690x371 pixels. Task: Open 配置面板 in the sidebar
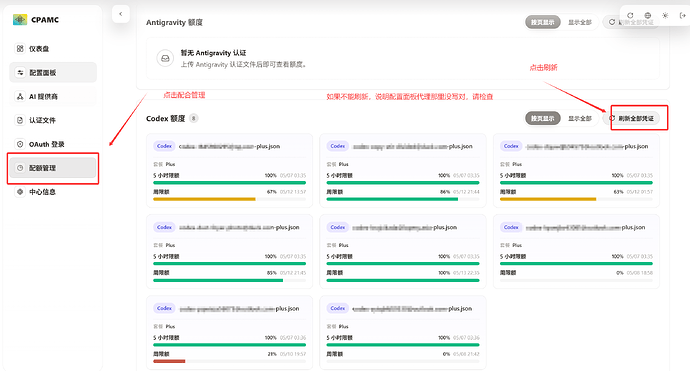coord(53,73)
